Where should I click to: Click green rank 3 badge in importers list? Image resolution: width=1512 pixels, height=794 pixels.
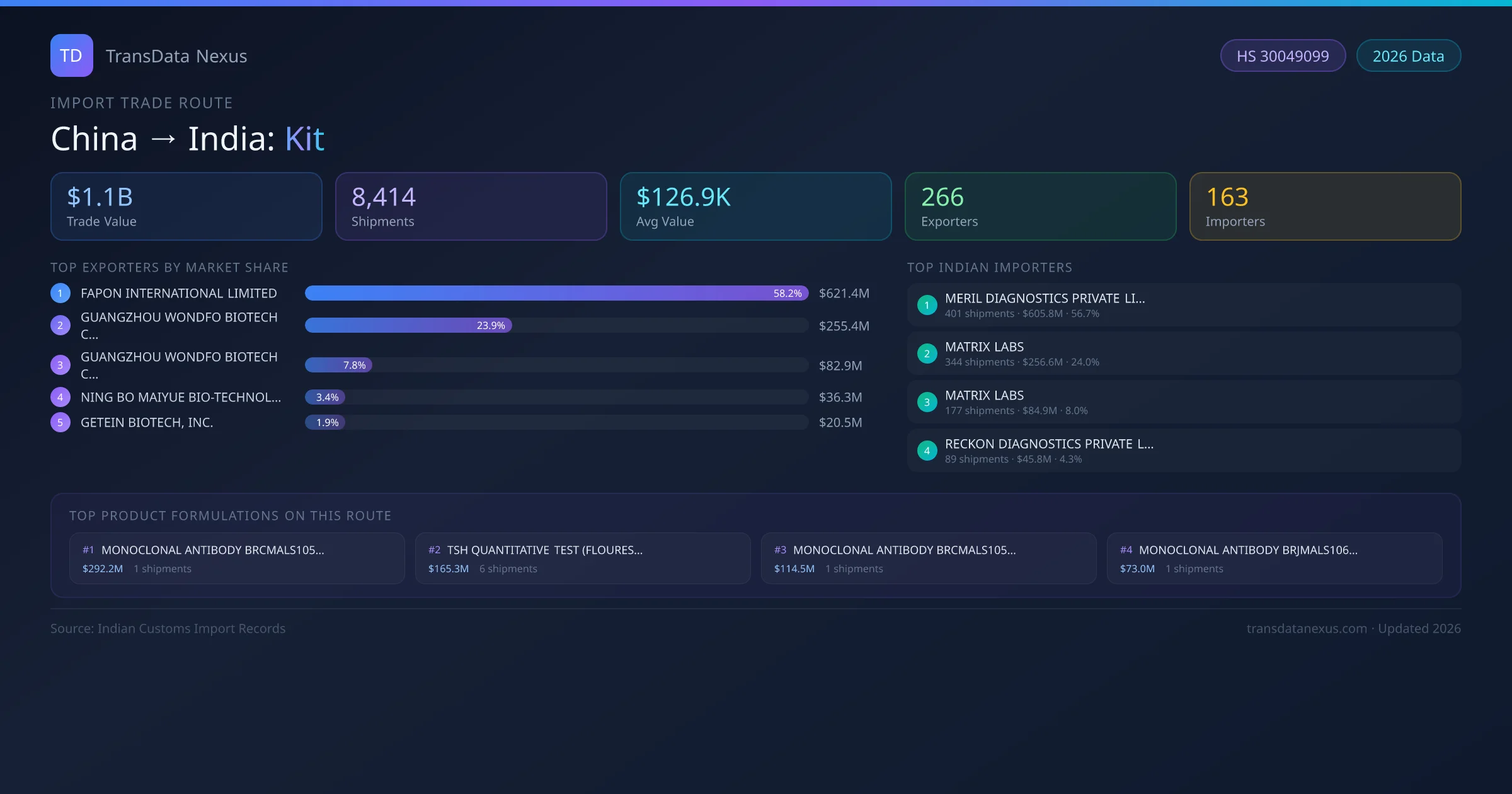pos(927,402)
